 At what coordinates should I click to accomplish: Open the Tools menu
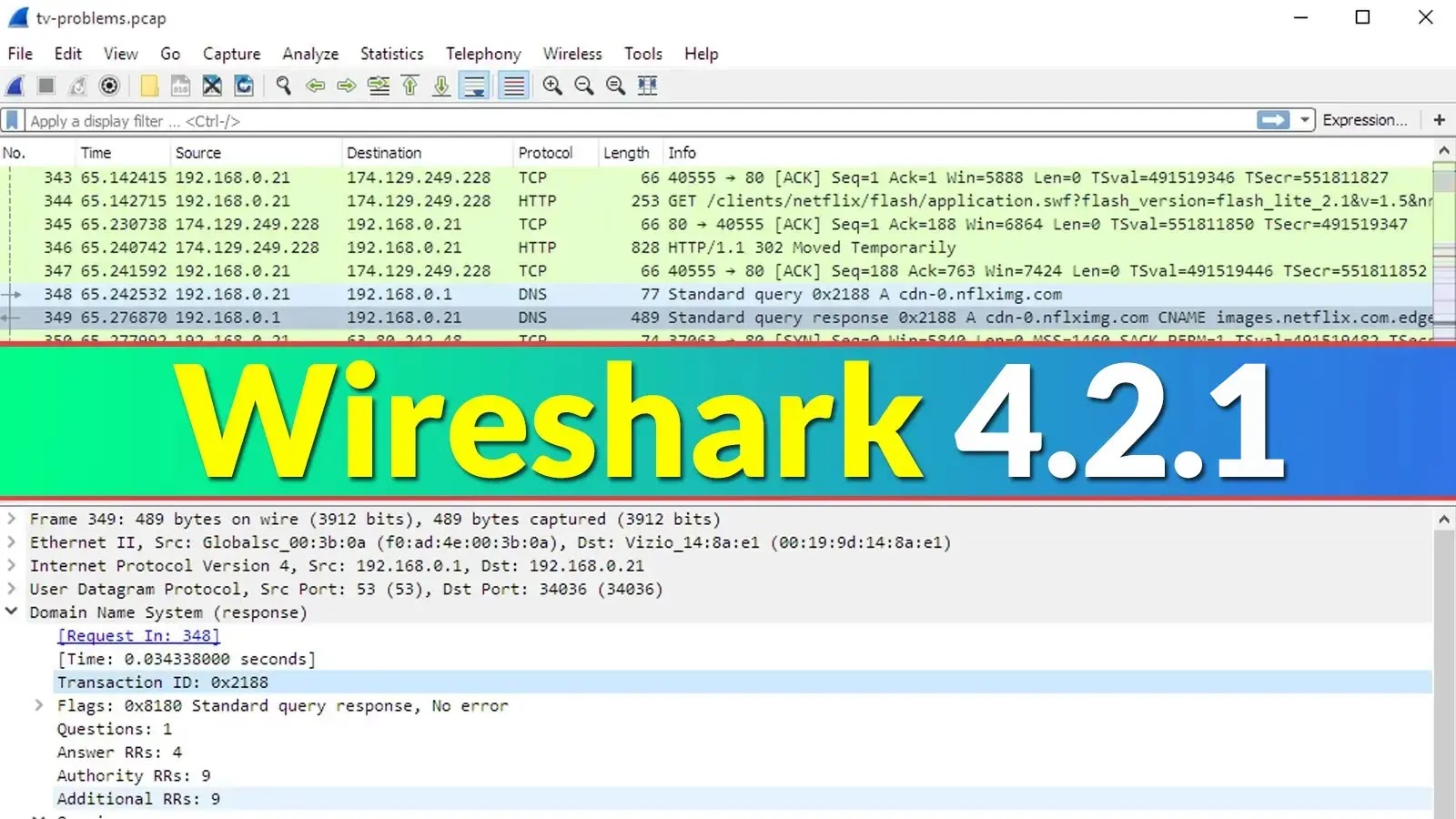click(643, 54)
